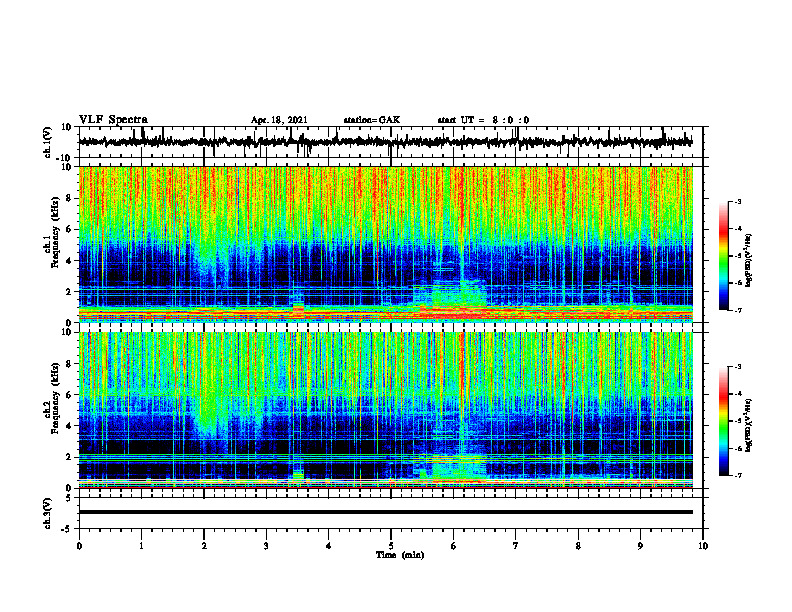
Task: Click the ch.2 spectrogram color bar
Action: (x=723, y=421)
